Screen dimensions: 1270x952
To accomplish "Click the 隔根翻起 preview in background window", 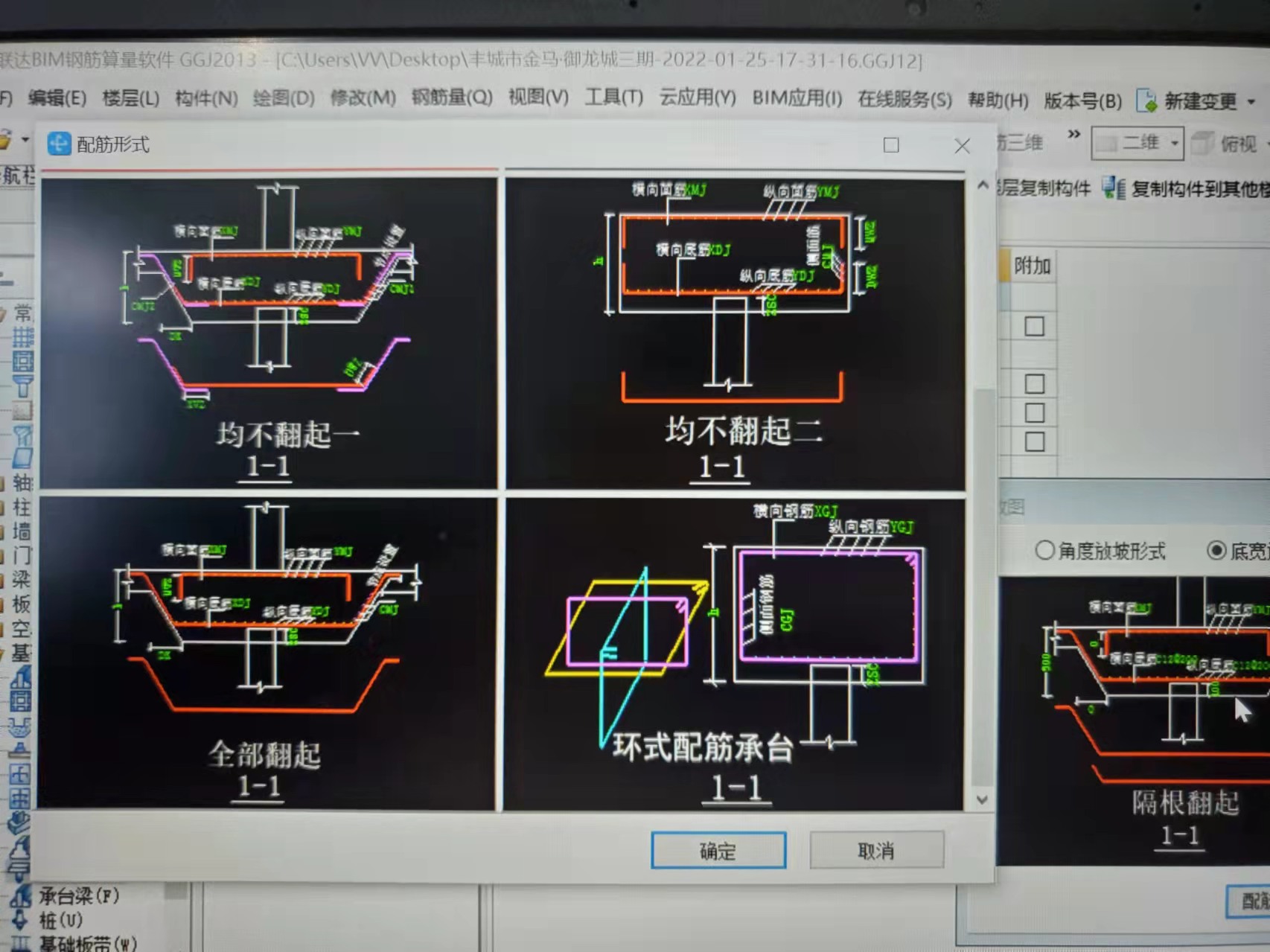I will click(x=1134, y=720).
